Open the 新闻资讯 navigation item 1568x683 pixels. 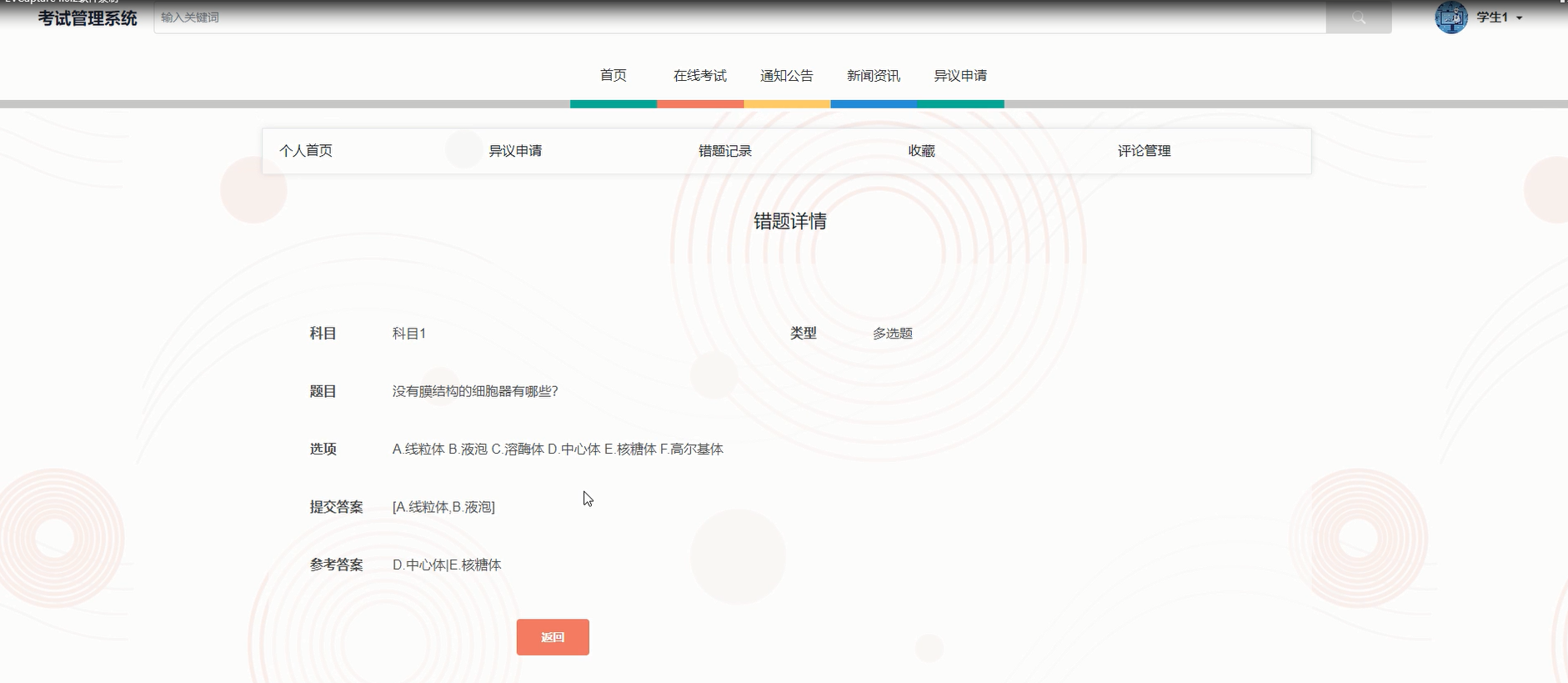(874, 75)
